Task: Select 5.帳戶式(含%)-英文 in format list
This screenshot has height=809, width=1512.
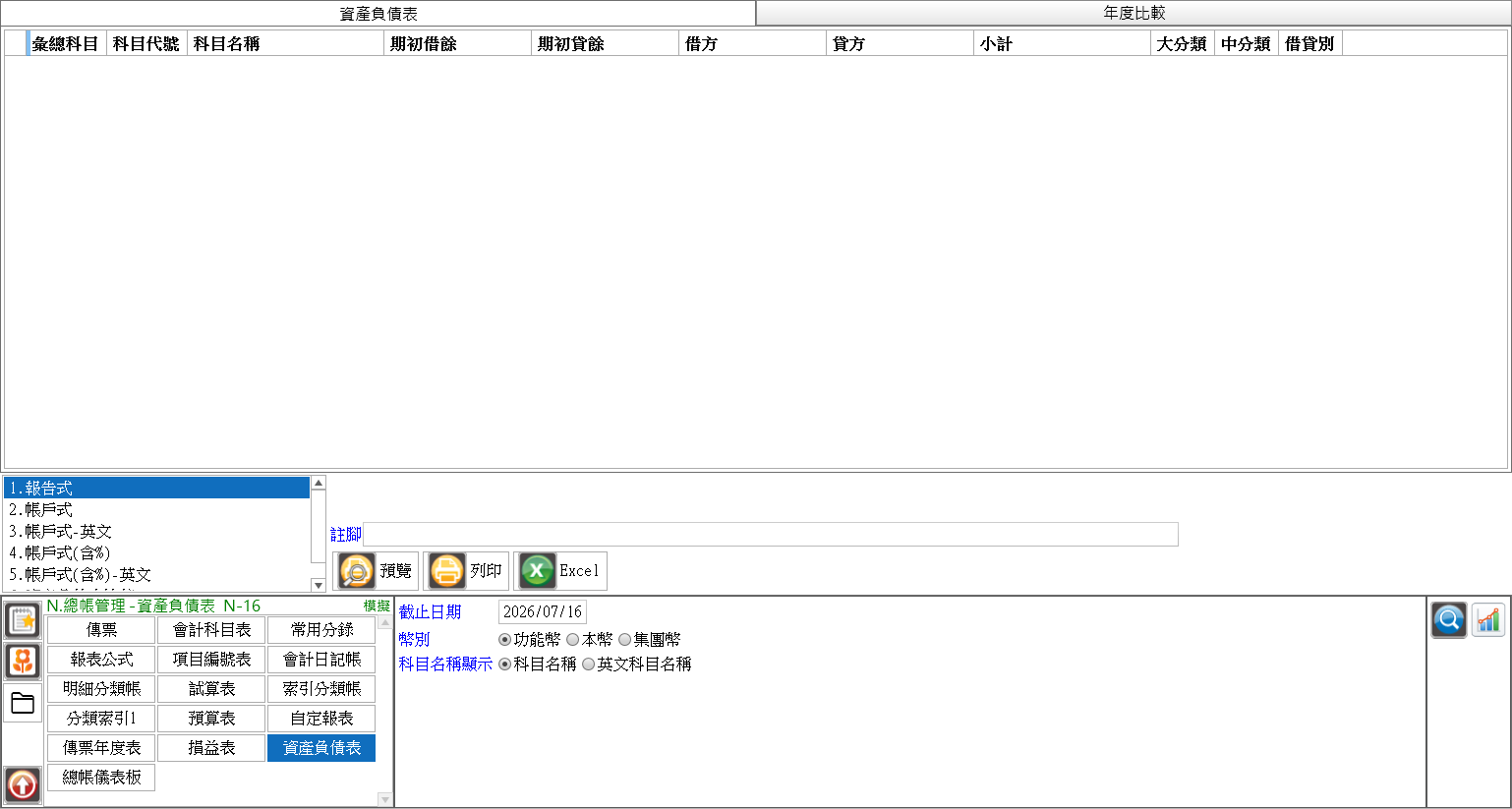Action: click(157, 575)
